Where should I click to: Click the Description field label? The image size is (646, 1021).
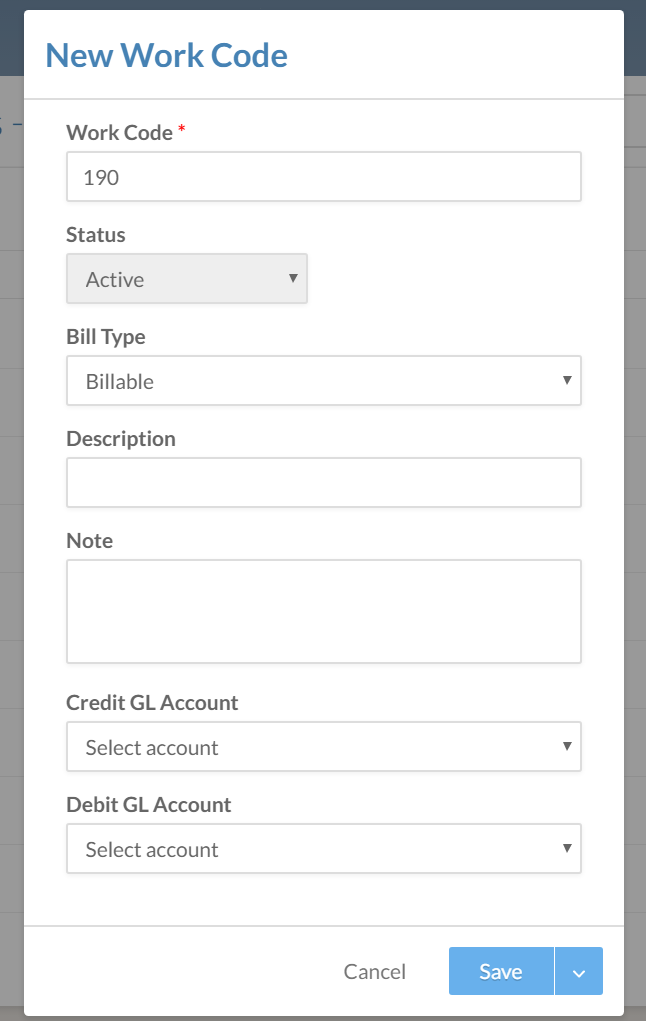tap(121, 439)
